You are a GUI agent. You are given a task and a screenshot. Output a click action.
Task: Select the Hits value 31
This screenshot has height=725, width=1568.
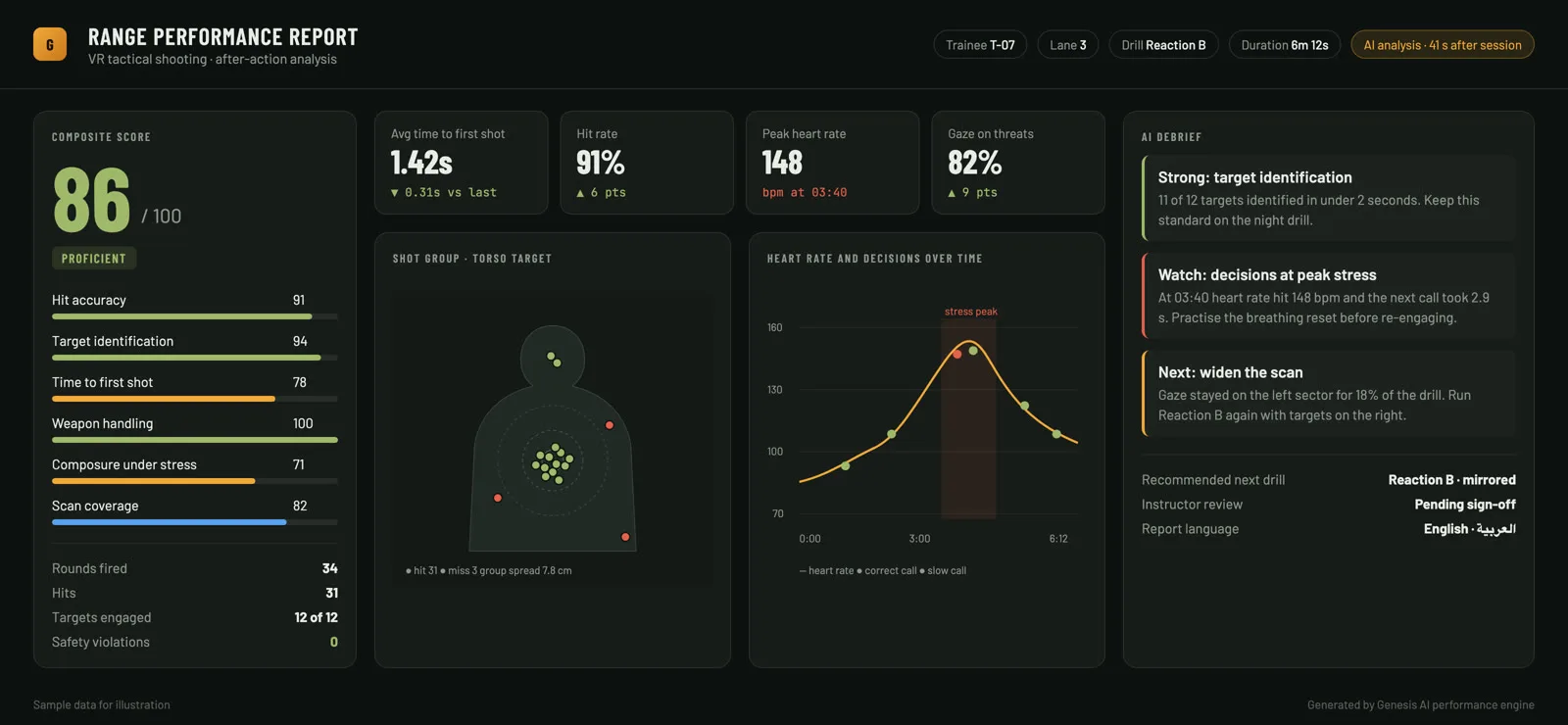[x=332, y=593]
